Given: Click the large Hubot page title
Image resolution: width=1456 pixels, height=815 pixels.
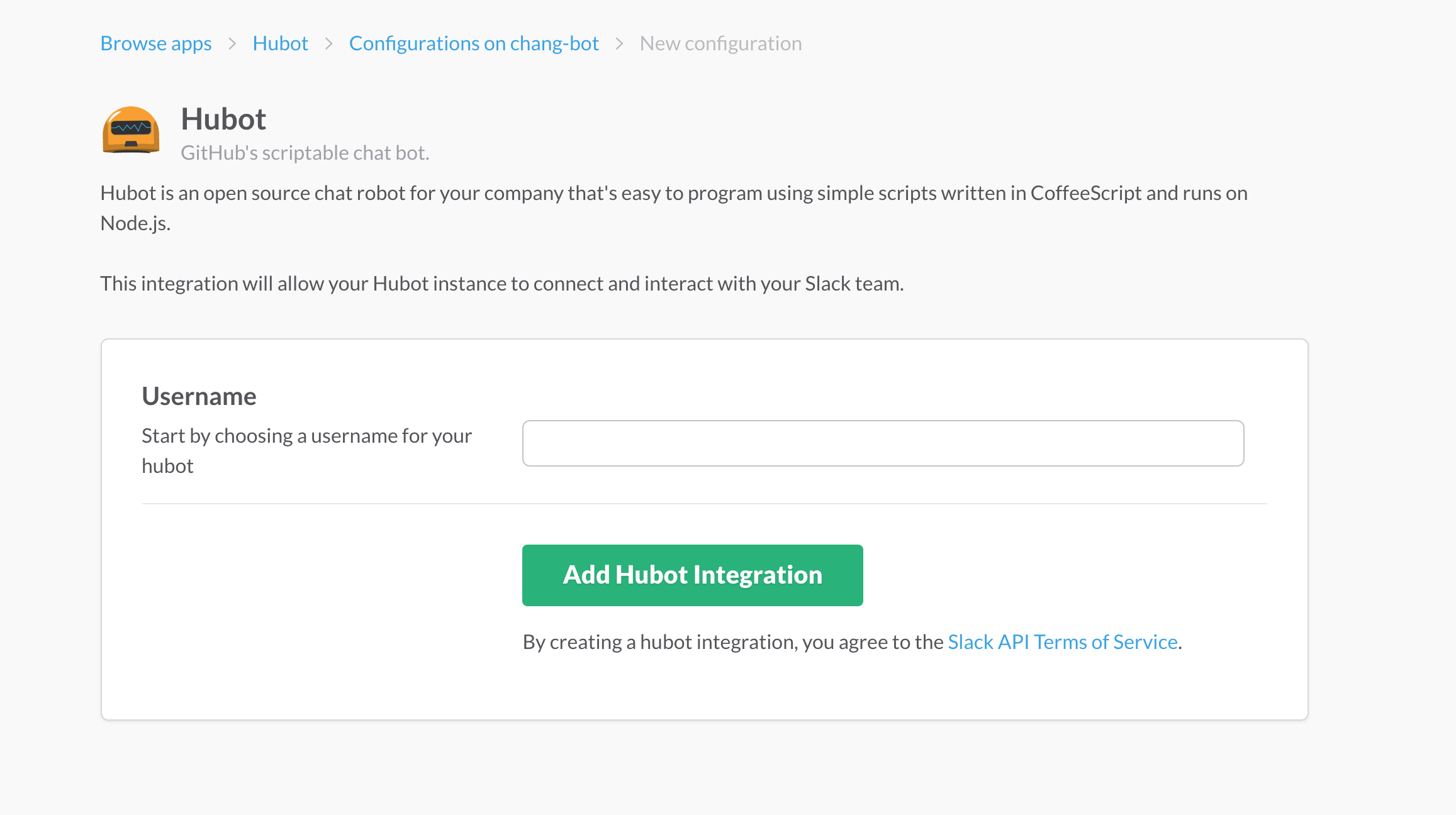Looking at the screenshot, I should (223, 119).
